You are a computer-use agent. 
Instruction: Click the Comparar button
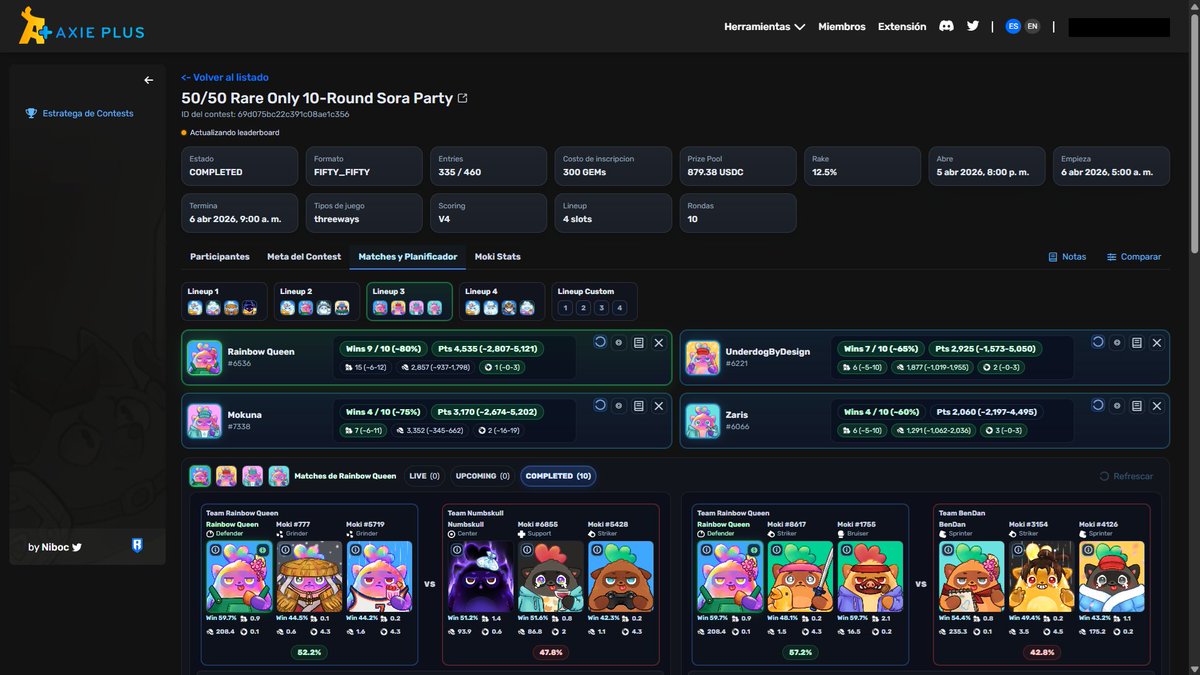(1134, 257)
